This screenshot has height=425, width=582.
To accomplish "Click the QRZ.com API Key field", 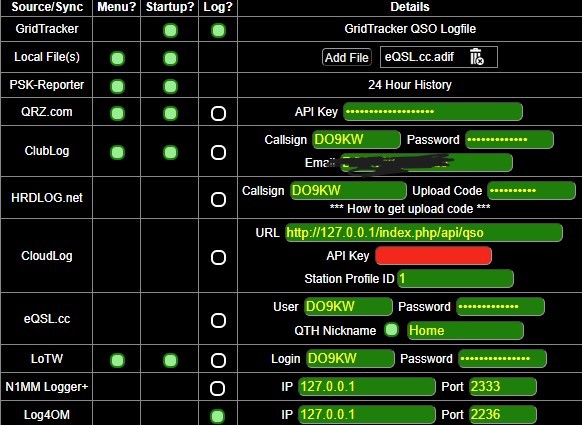I will click(x=433, y=112).
